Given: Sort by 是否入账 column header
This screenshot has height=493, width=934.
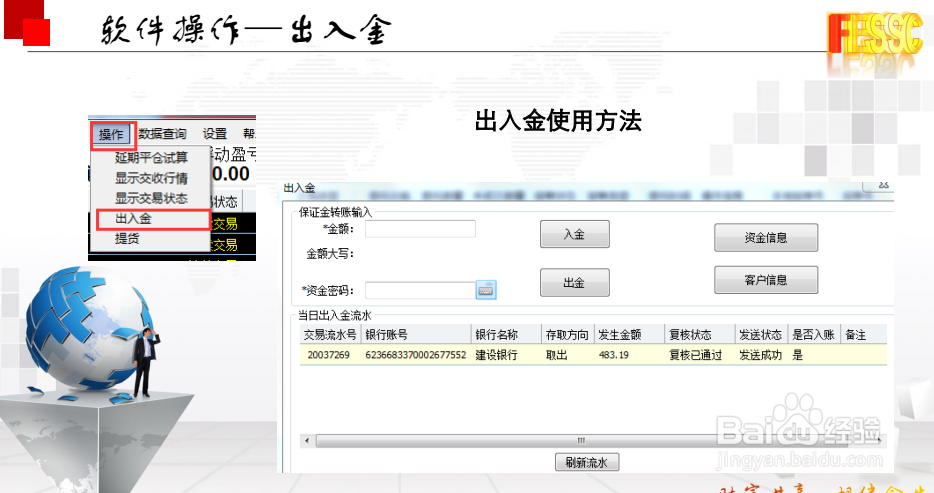Looking at the screenshot, I should pyautogui.click(x=814, y=335).
